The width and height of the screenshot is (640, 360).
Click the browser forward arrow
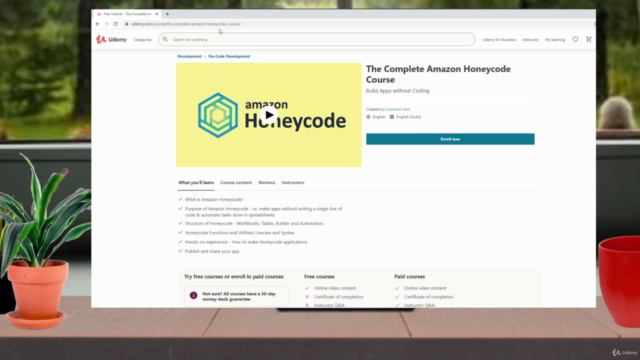click(107, 24)
